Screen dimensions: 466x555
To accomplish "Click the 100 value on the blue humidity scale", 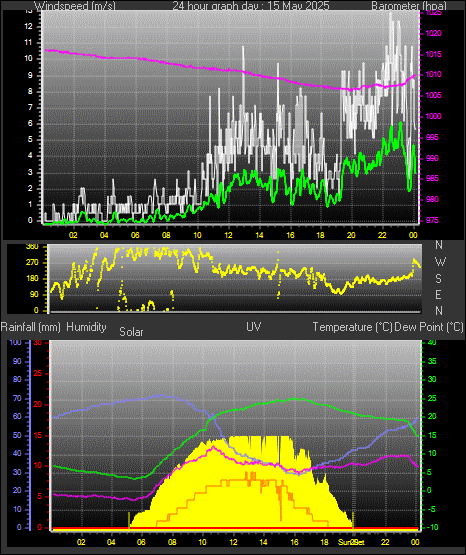I will click(15, 342).
